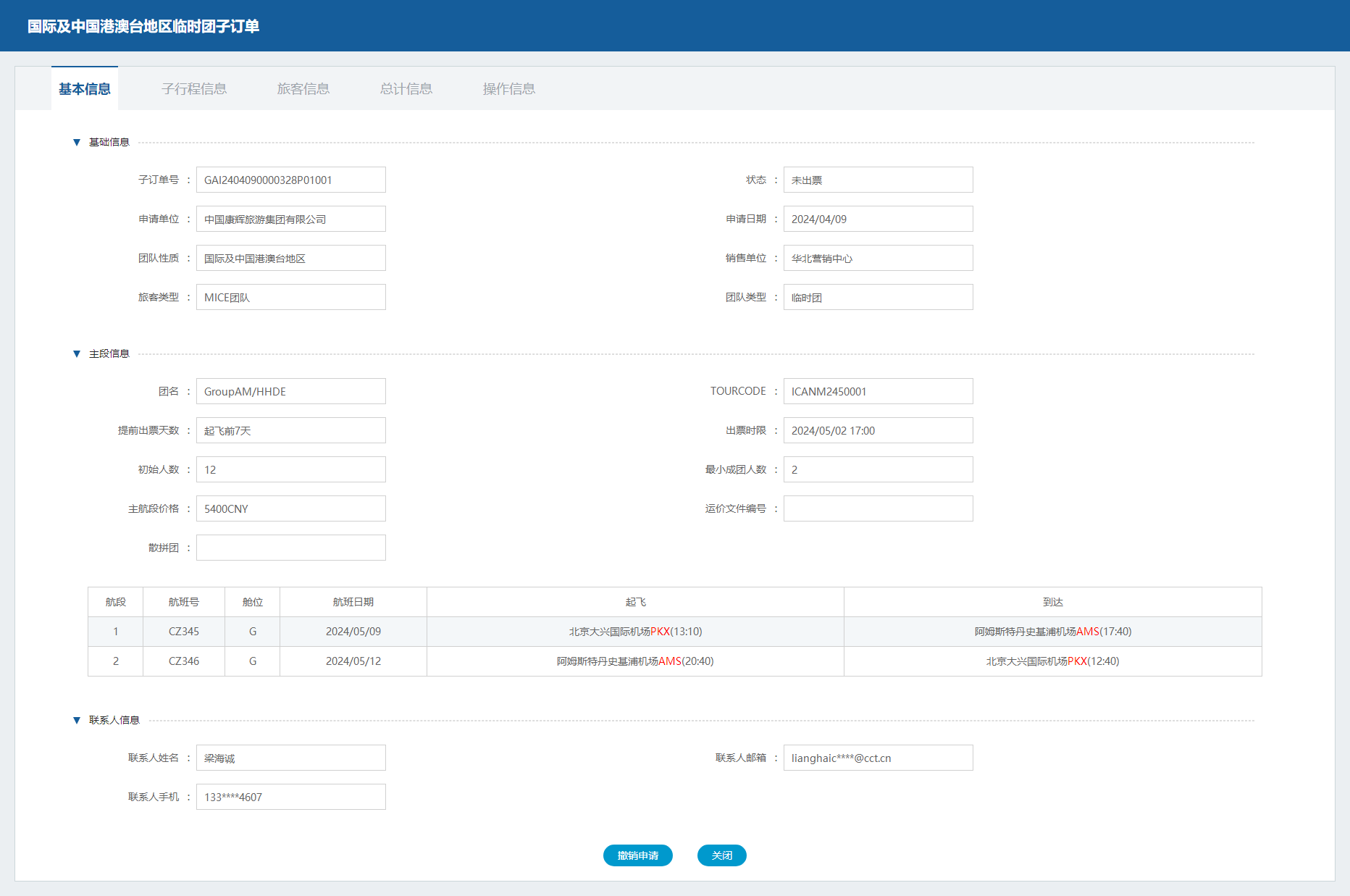Collapse the 主段信息 section triangle
The width and height of the screenshot is (1350, 896).
tap(77, 354)
